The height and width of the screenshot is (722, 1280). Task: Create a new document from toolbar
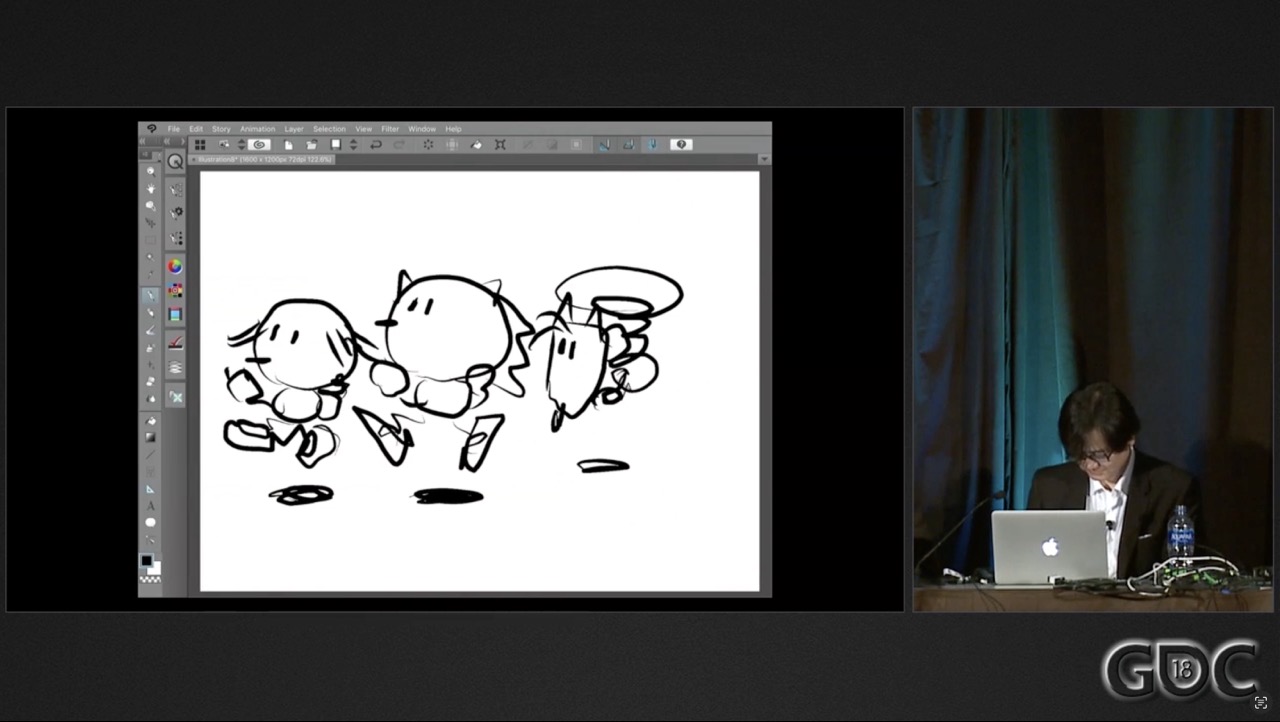pos(289,145)
